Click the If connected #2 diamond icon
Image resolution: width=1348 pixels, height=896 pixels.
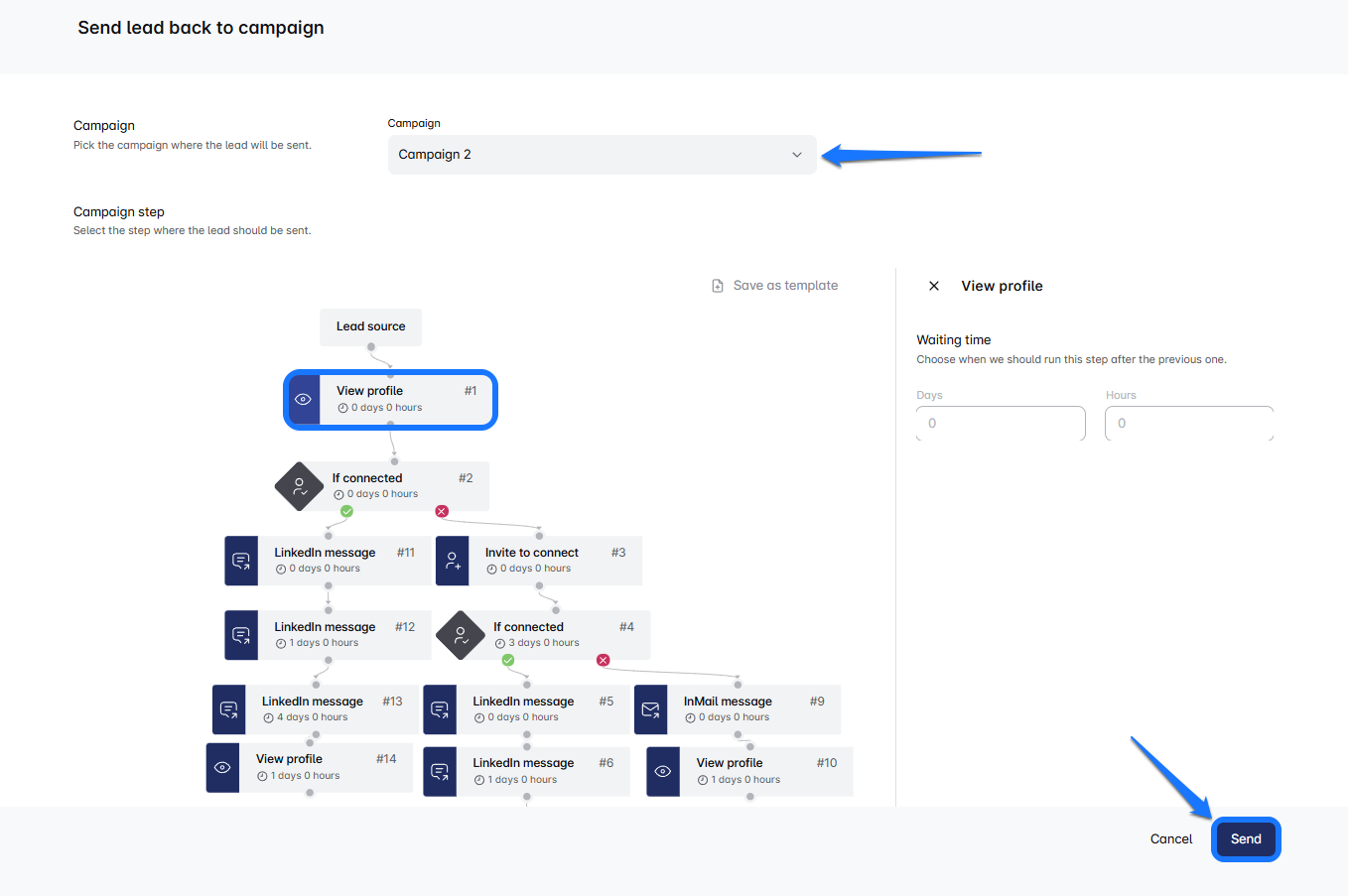tap(299, 486)
